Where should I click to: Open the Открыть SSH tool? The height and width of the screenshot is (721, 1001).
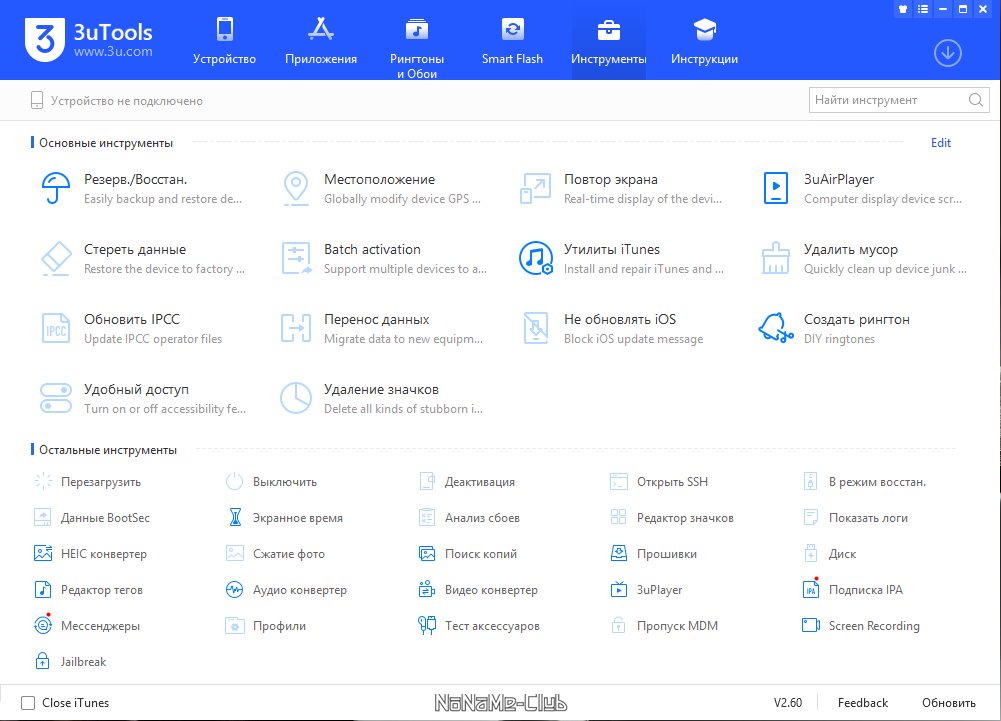[659, 482]
